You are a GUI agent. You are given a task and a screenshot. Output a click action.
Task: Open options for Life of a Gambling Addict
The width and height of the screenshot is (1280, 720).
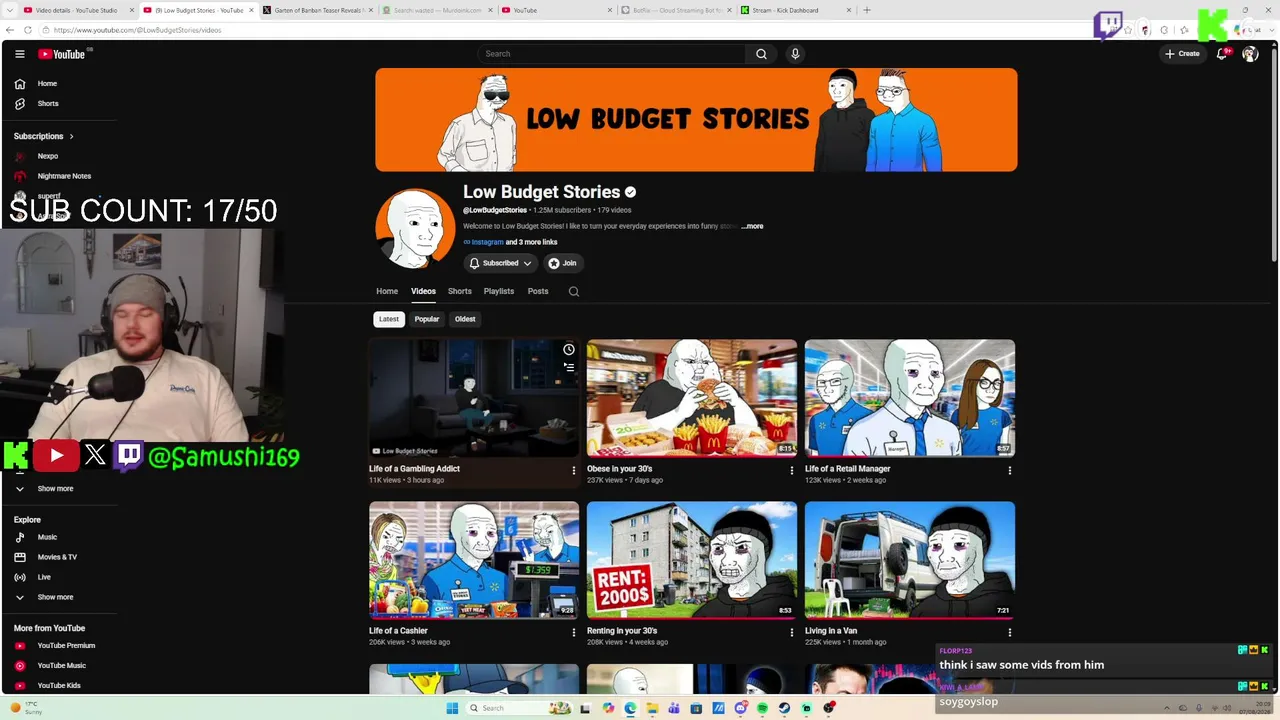(x=574, y=470)
